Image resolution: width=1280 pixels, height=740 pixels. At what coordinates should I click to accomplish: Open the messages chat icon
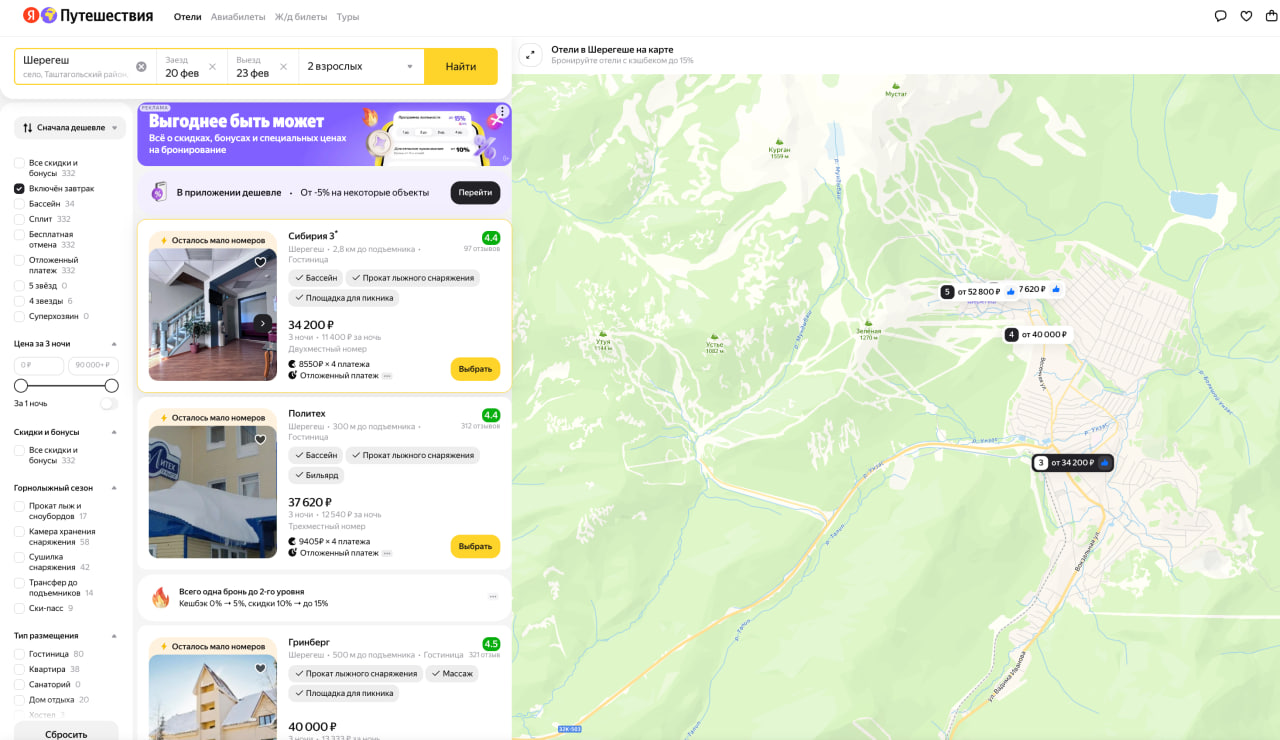click(1220, 16)
